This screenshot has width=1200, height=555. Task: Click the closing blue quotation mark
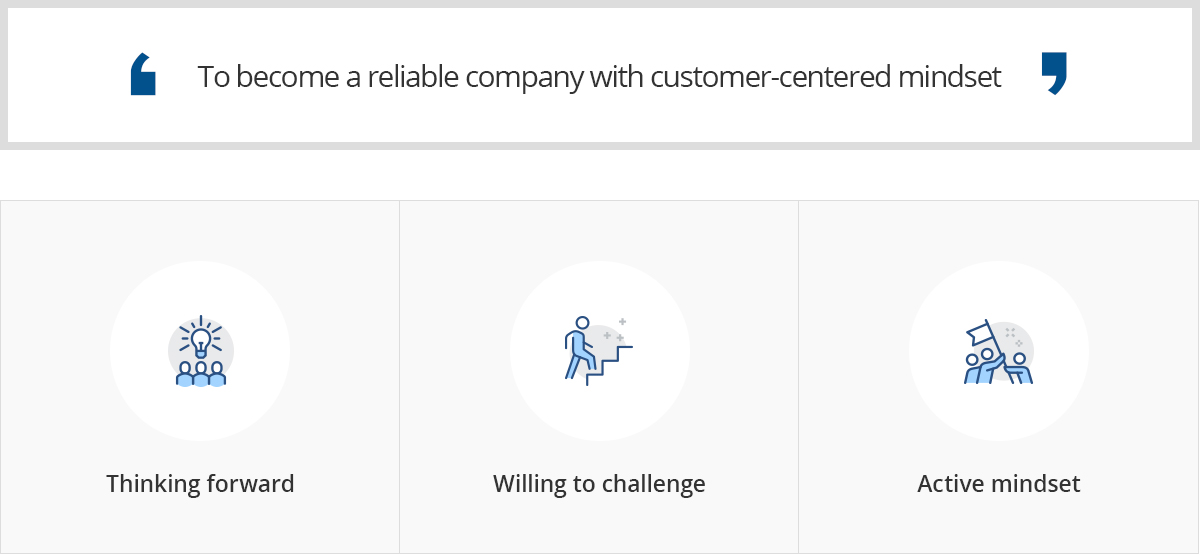[1054, 74]
